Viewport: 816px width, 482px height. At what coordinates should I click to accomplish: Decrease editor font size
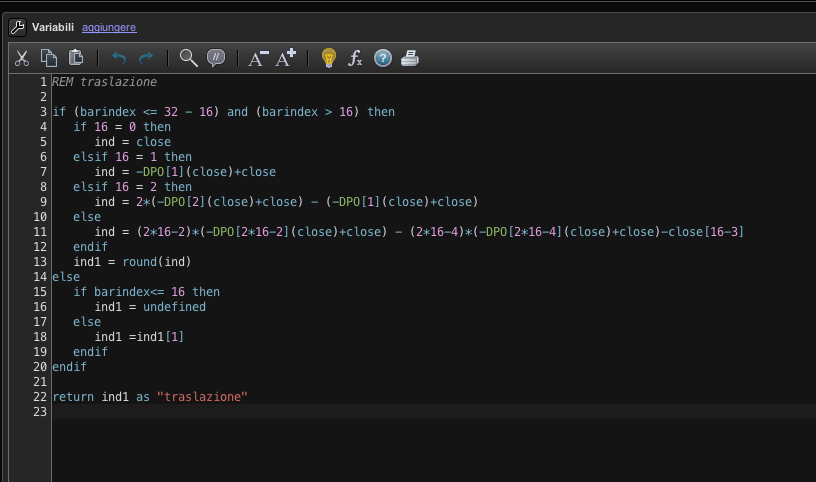[x=258, y=58]
